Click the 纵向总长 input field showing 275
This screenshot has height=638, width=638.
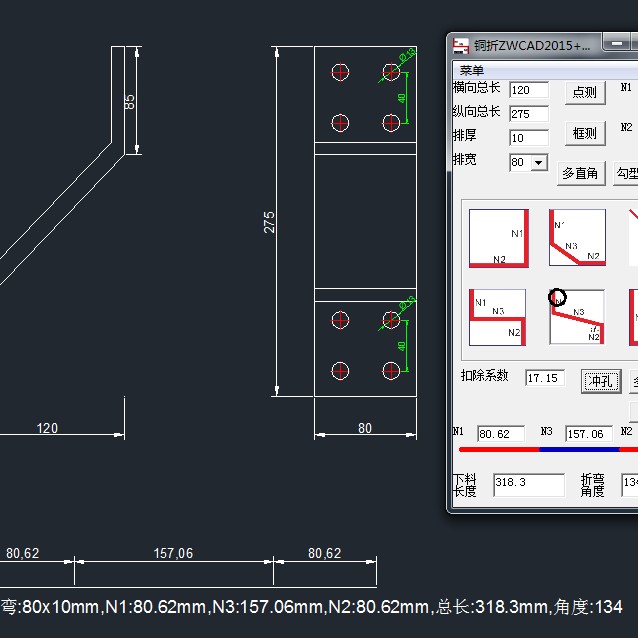[529, 114]
